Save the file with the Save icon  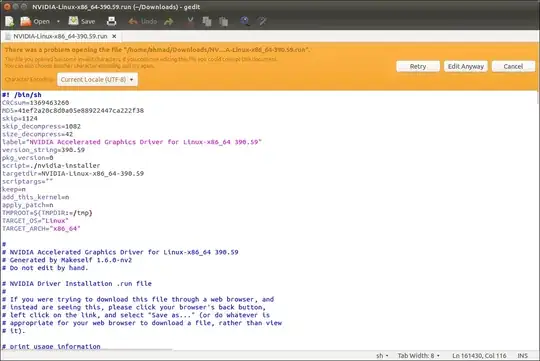[x=82, y=21]
